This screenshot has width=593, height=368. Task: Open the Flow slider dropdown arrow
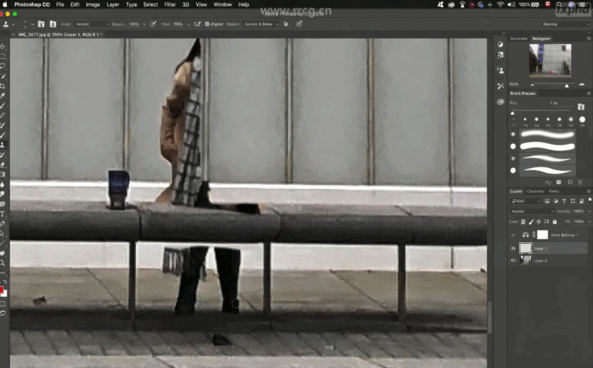(188, 24)
